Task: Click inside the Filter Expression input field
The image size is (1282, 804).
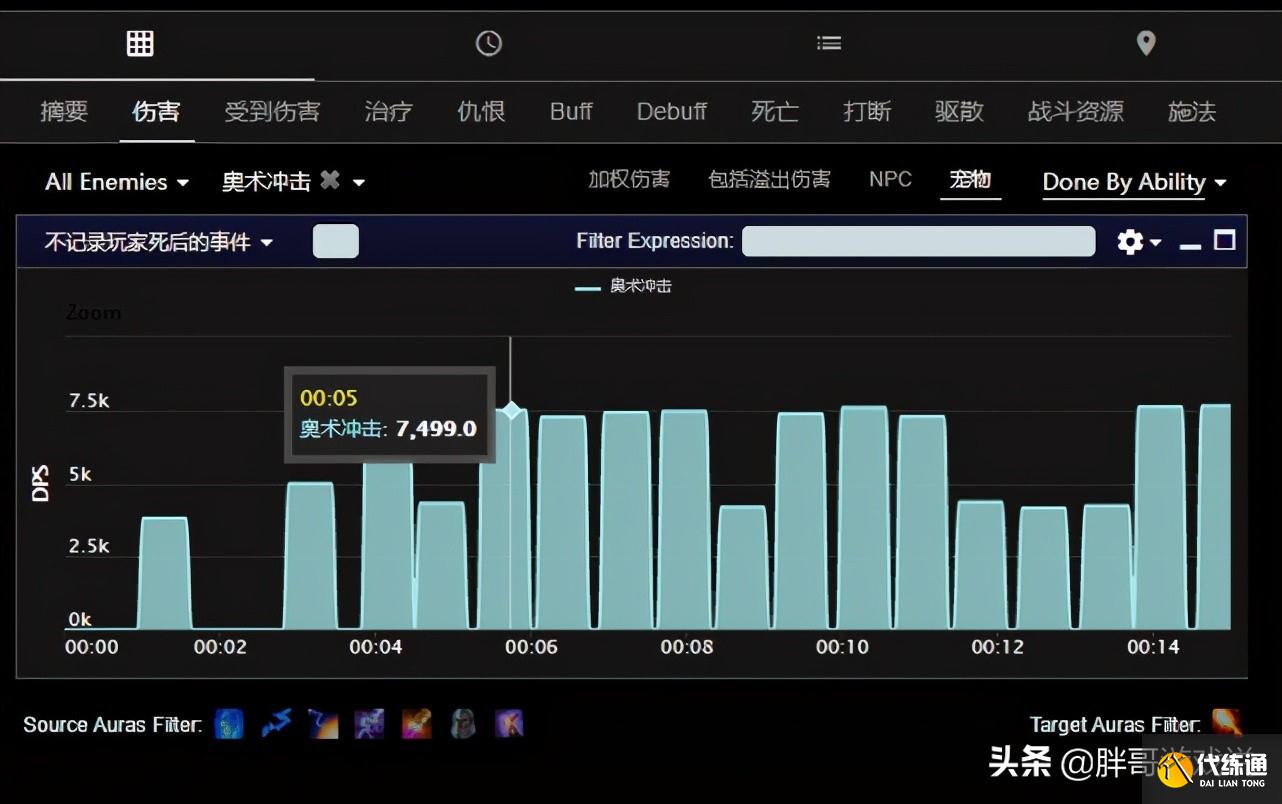Action: pyautogui.click(x=917, y=241)
